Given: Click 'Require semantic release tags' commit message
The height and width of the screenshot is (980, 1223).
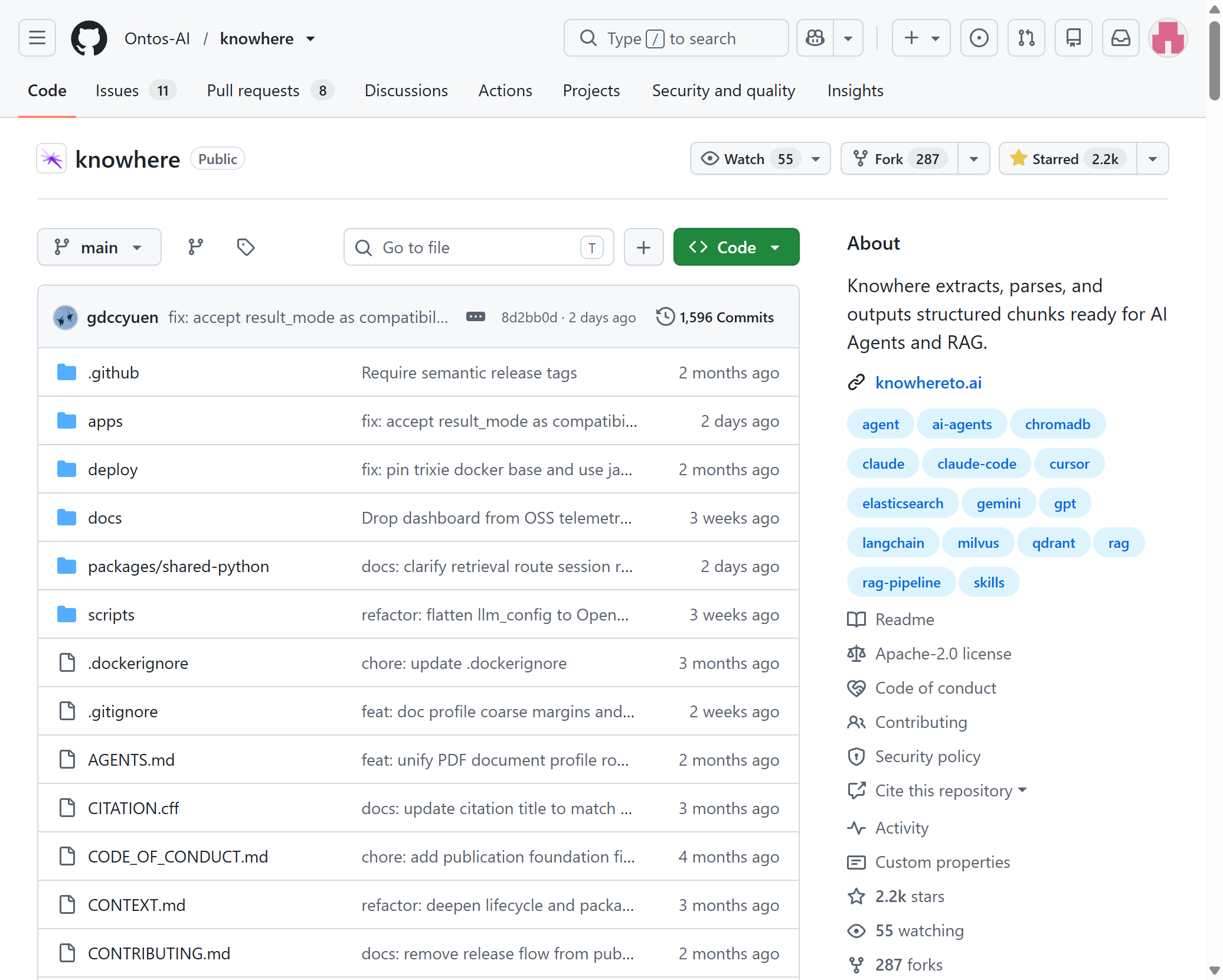Looking at the screenshot, I should click(x=469, y=373).
